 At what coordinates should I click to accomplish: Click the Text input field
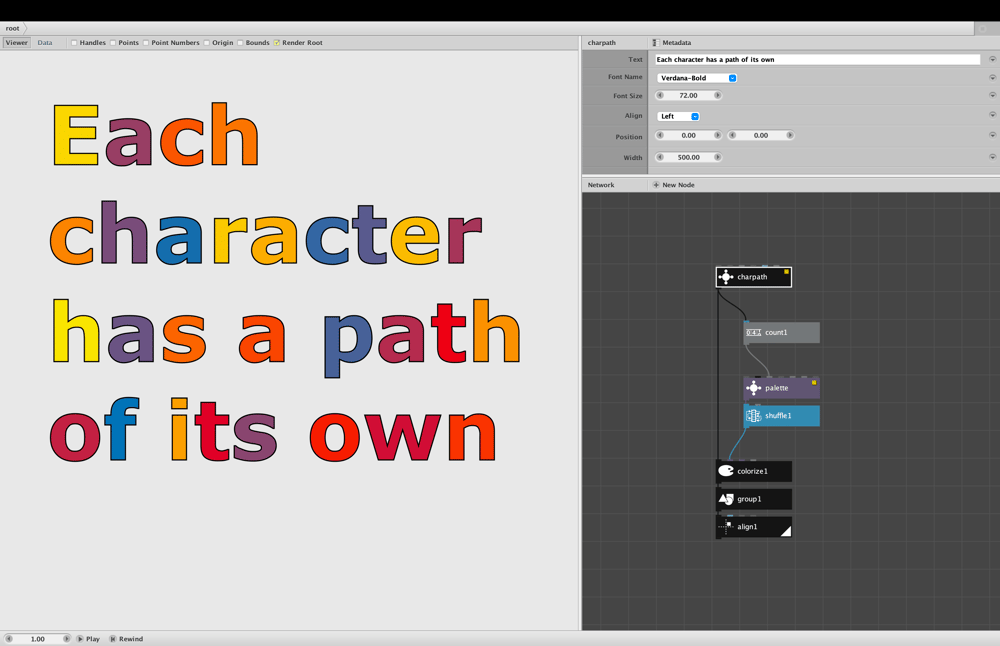point(818,59)
